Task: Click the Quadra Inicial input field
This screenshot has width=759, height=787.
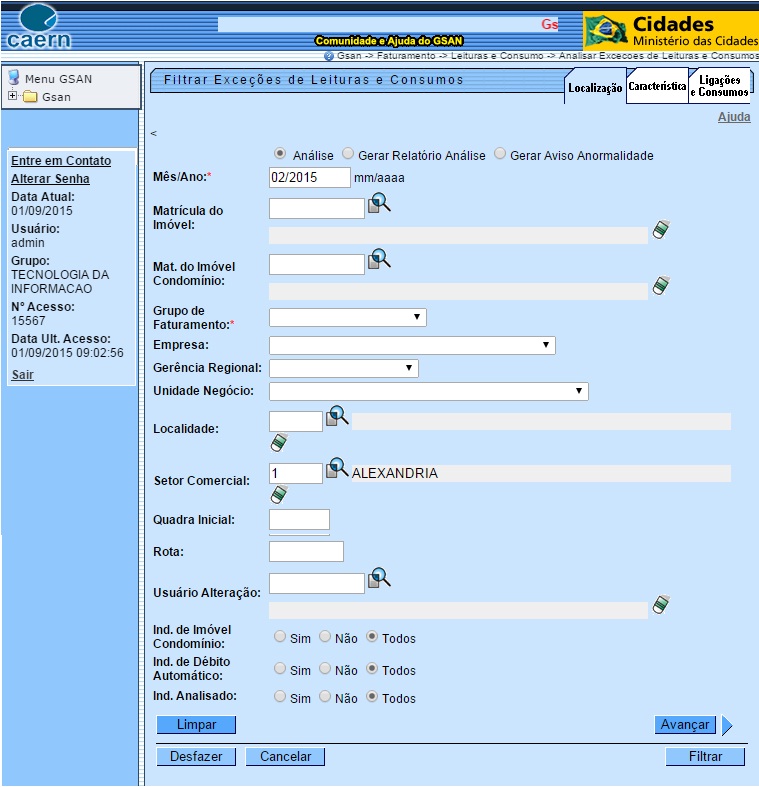Action: pyautogui.click(x=299, y=520)
